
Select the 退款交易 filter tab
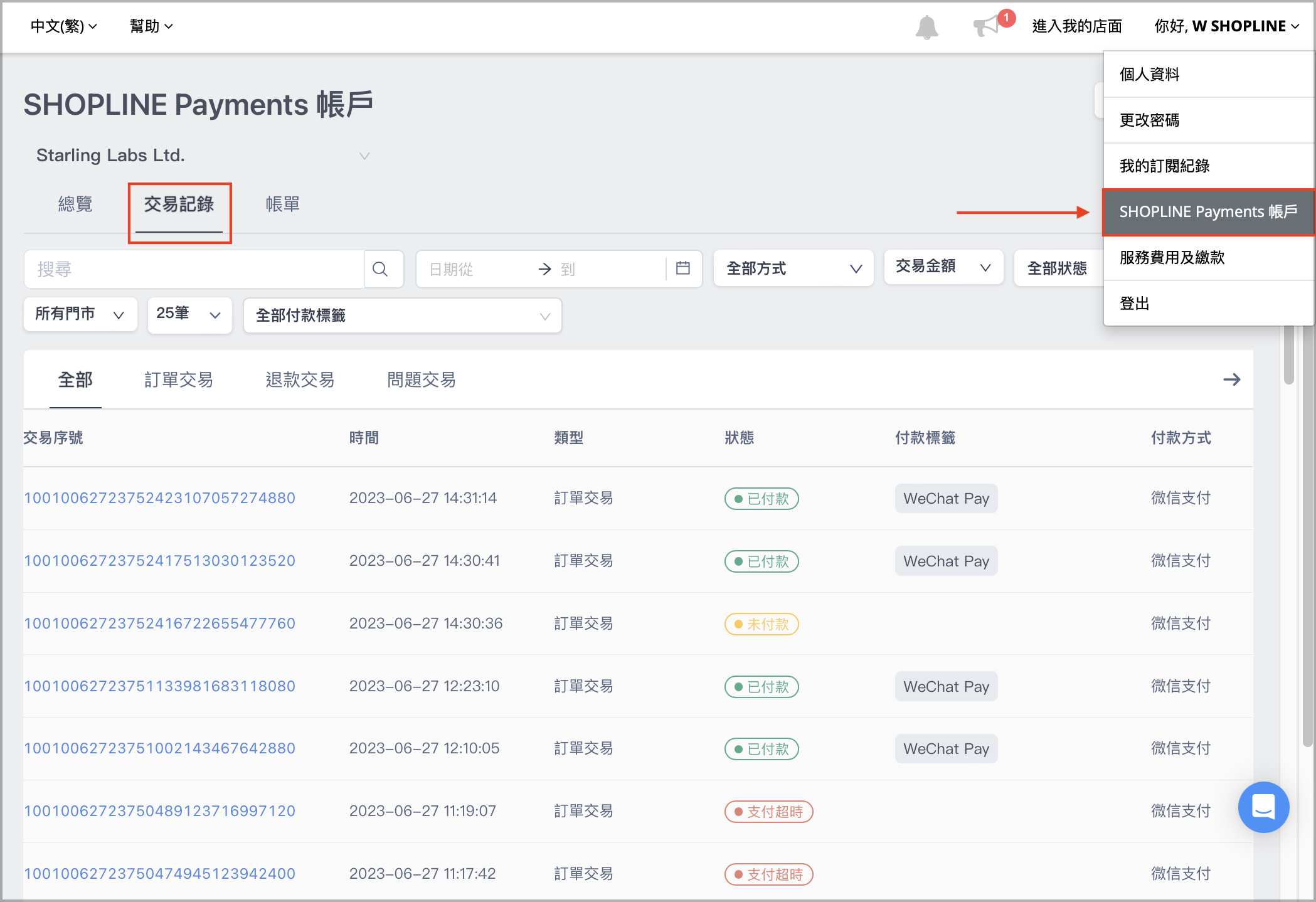pyautogui.click(x=300, y=379)
